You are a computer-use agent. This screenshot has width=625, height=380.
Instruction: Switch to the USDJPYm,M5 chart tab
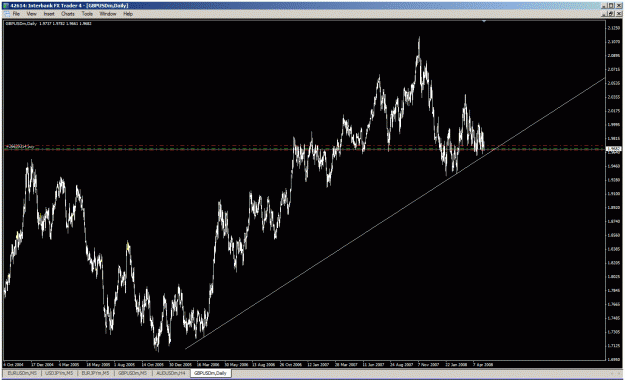coord(59,373)
